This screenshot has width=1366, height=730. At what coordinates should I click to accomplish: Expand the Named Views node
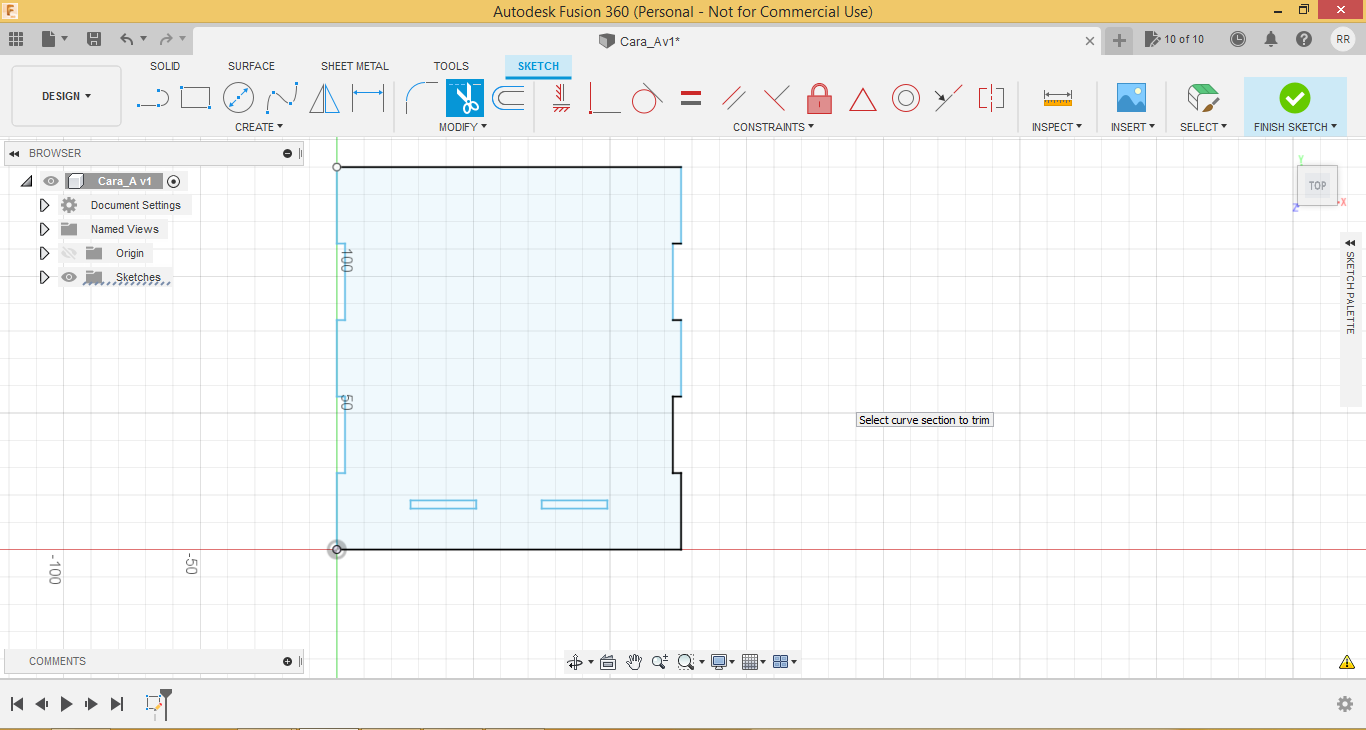[x=44, y=229]
